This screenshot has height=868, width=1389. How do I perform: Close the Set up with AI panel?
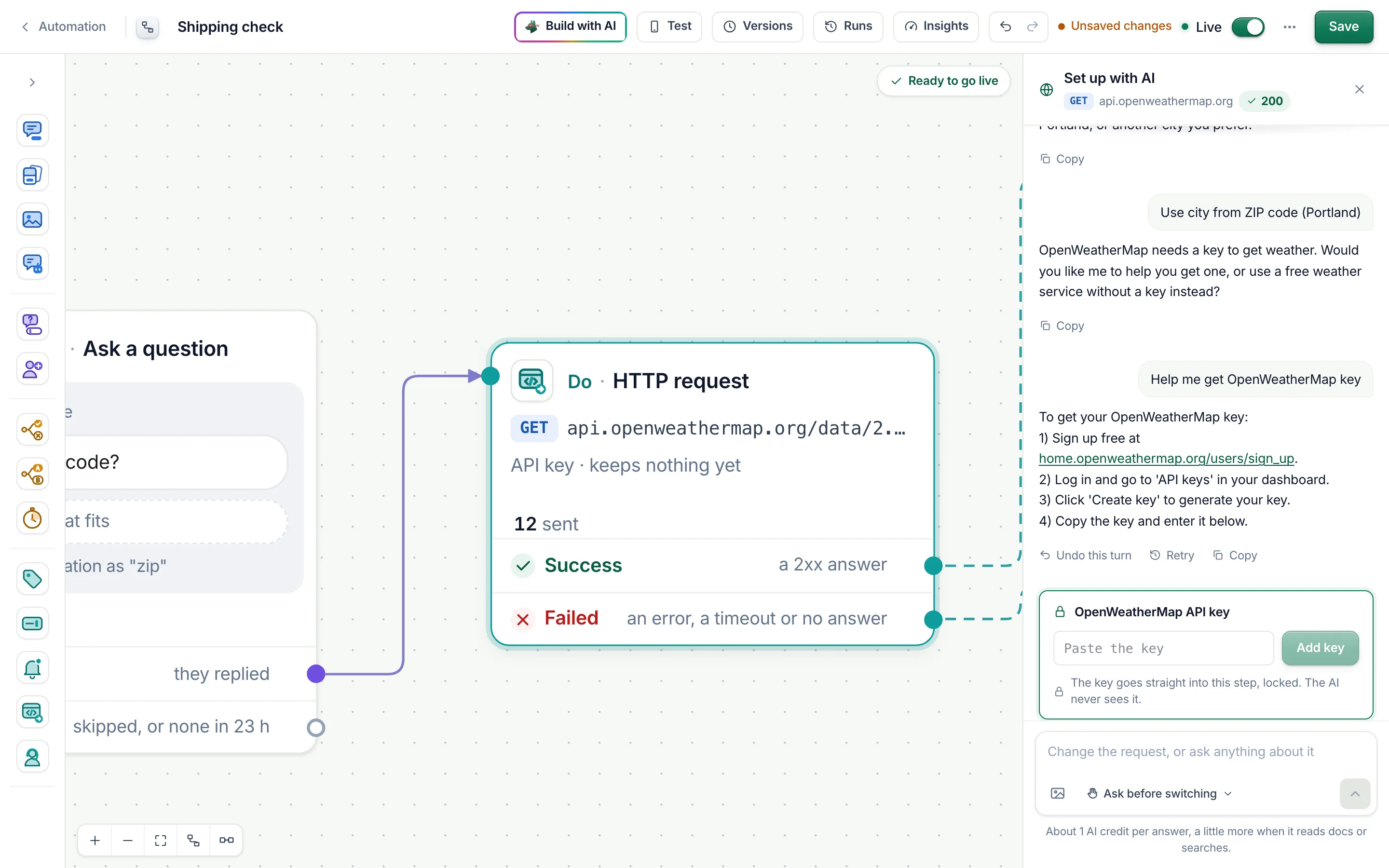click(1359, 89)
